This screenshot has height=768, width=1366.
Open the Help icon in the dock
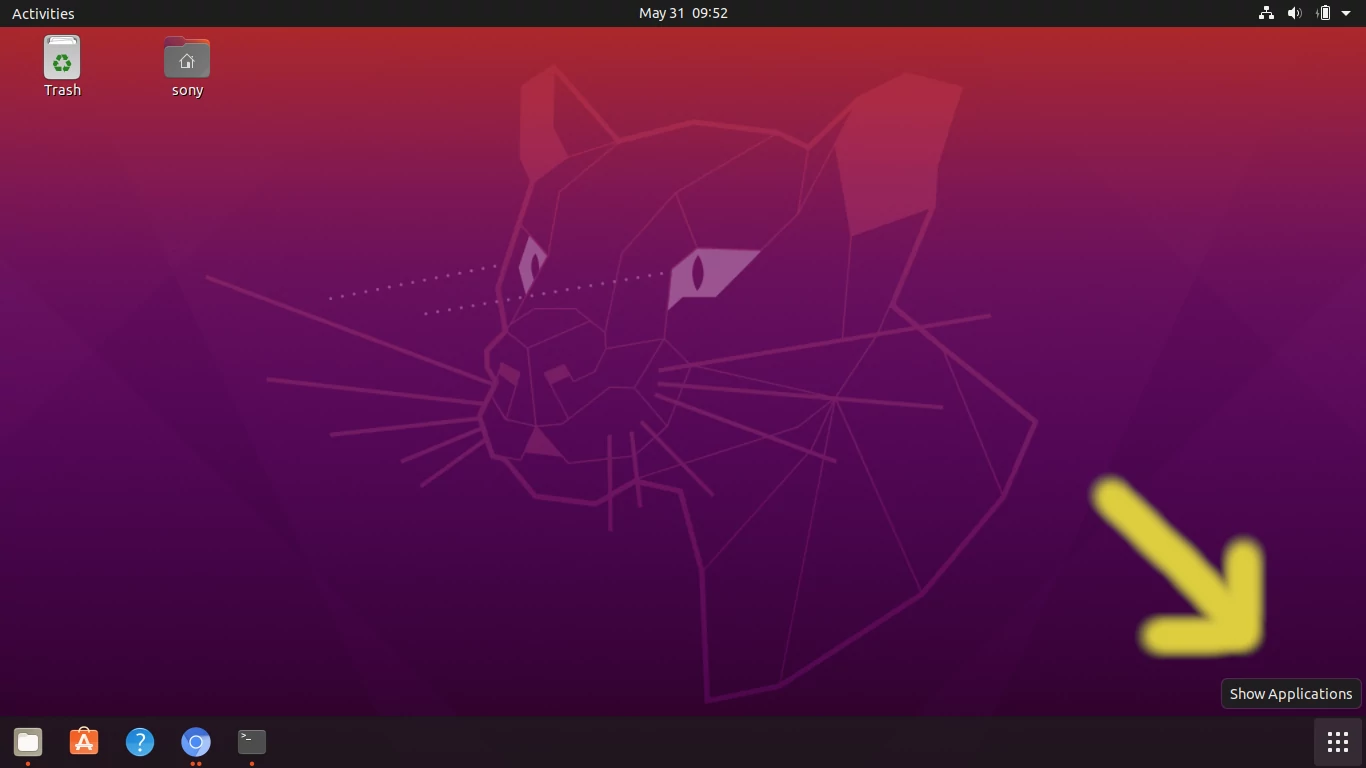point(140,742)
